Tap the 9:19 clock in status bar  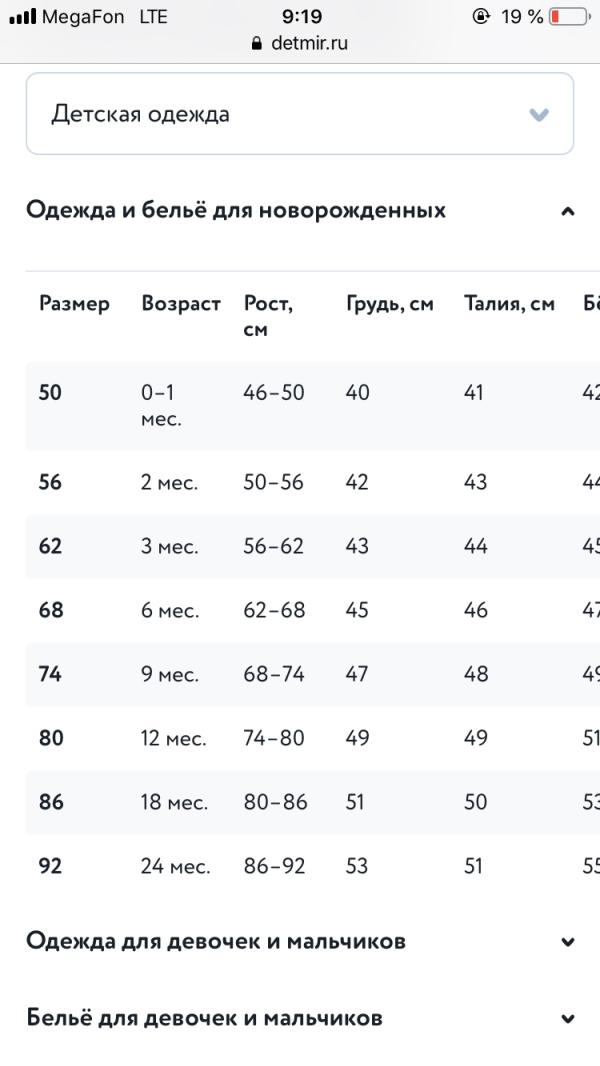pyautogui.click(x=302, y=16)
